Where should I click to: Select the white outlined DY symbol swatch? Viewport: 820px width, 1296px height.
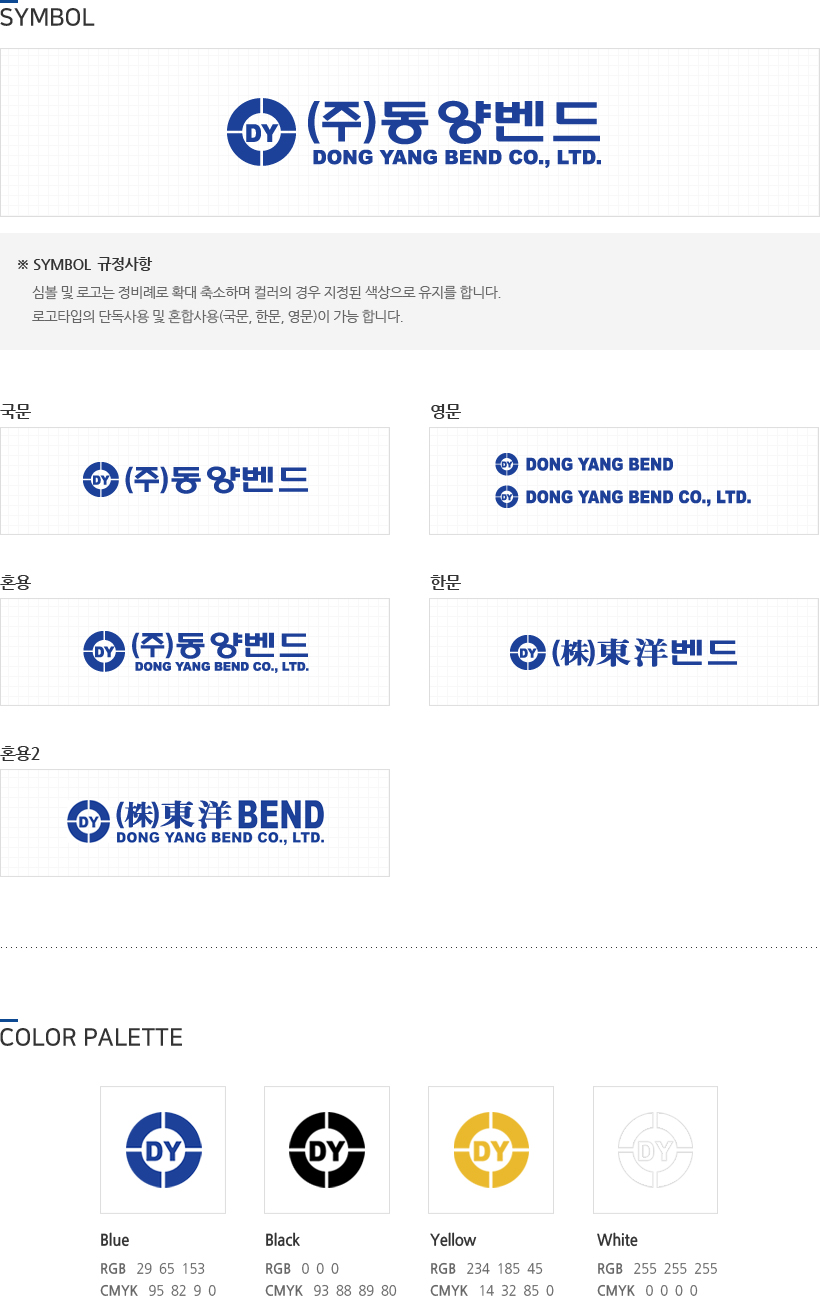[x=655, y=1150]
